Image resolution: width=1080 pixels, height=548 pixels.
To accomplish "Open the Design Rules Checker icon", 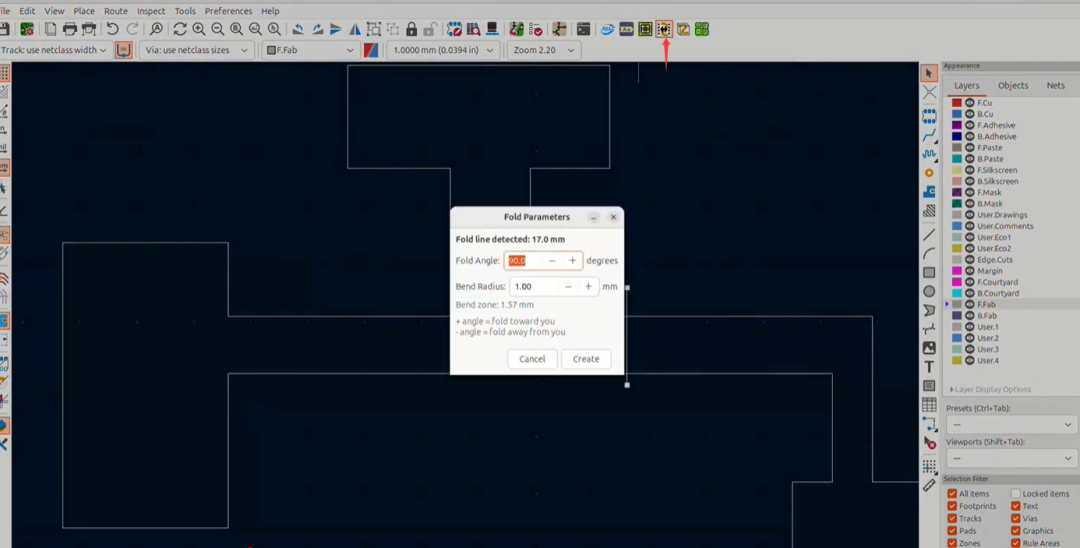I will click(x=535, y=30).
